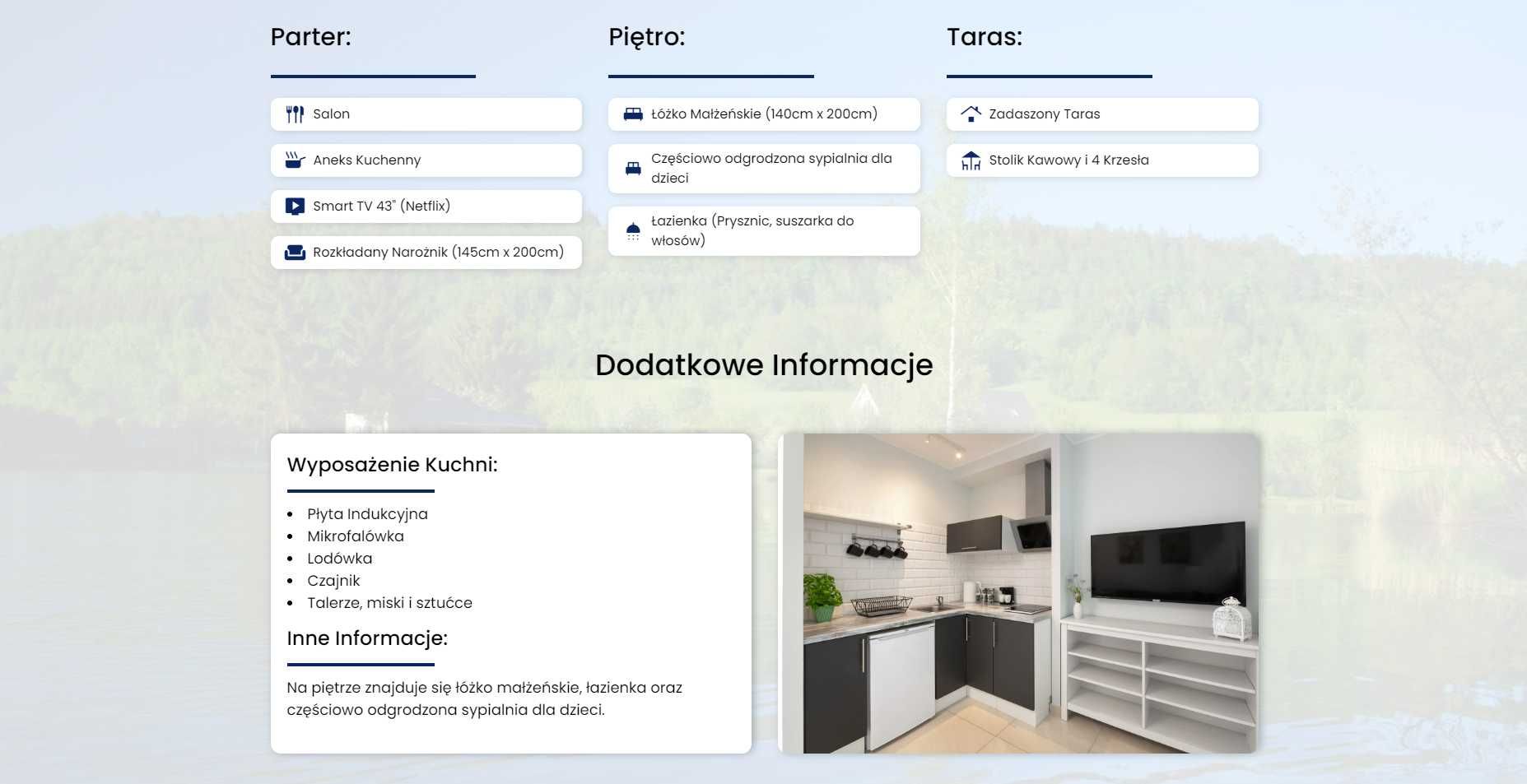Image resolution: width=1527 pixels, height=784 pixels.
Task: Click Talerze, miski i sztućce list item
Action: point(390,603)
